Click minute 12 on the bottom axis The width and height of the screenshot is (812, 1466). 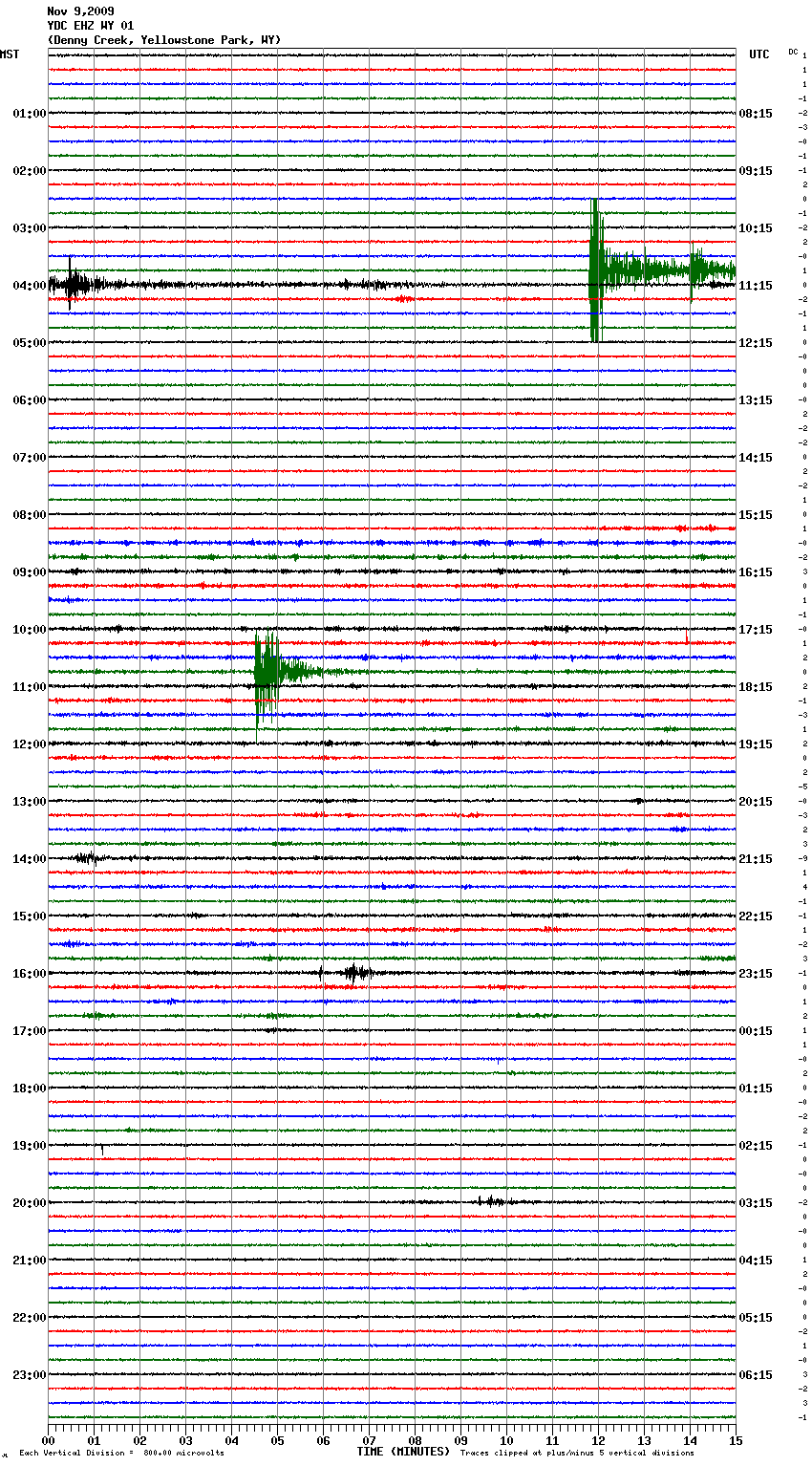[598, 1440]
